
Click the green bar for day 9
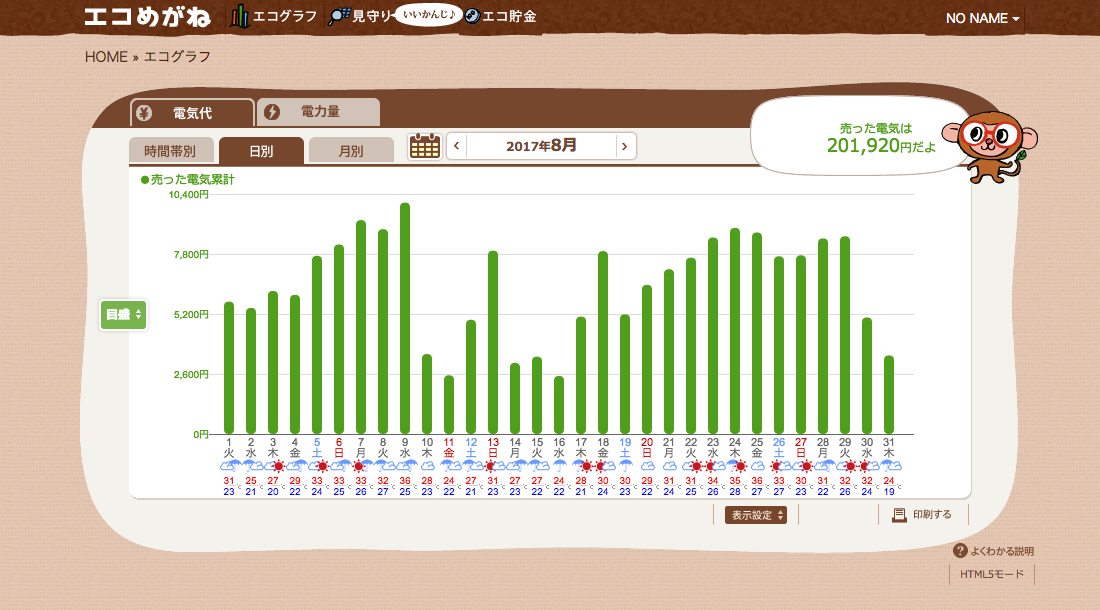(x=405, y=318)
